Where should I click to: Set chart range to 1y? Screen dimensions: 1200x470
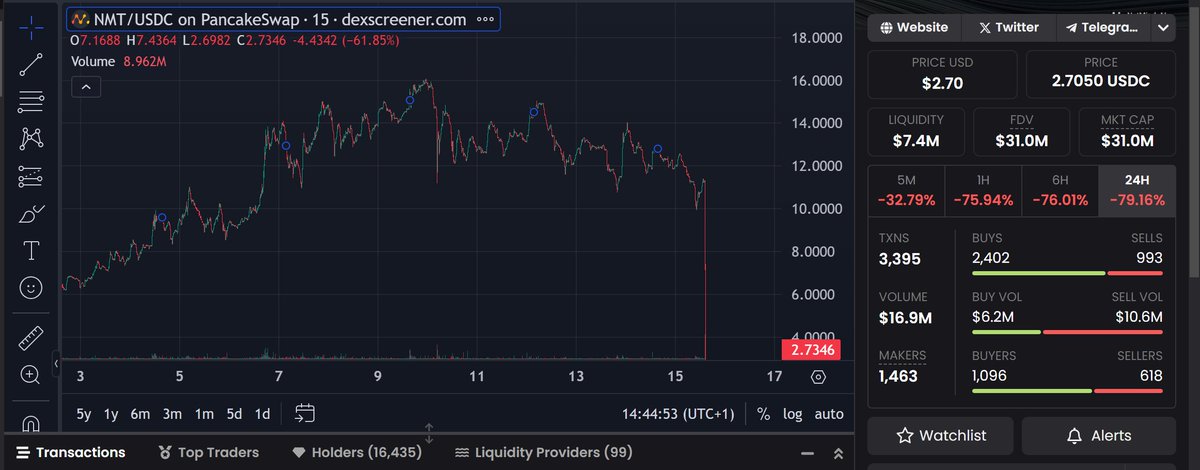[111, 414]
